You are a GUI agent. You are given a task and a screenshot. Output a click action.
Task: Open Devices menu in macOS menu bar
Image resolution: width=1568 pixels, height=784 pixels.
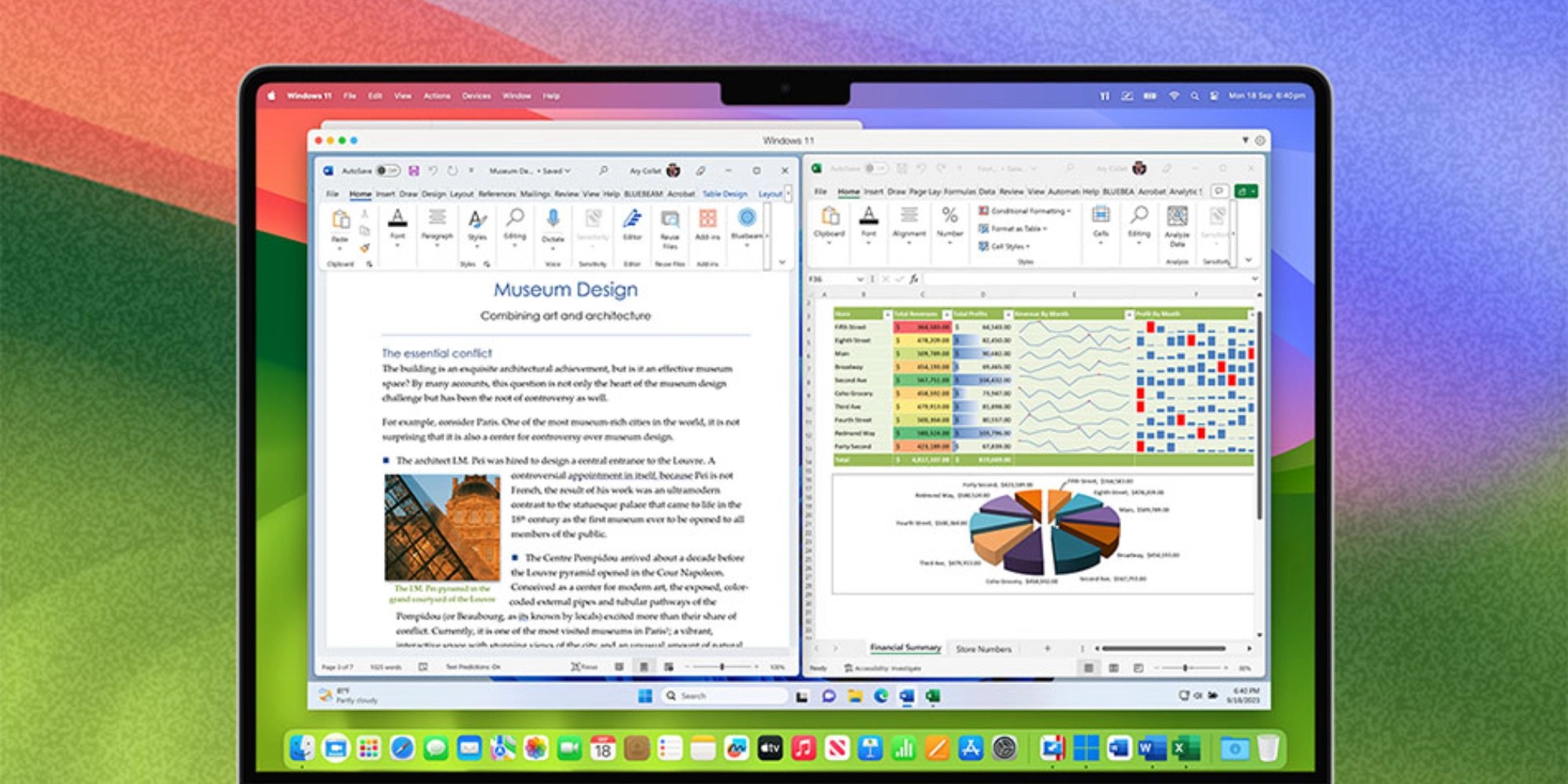point(476,96)
